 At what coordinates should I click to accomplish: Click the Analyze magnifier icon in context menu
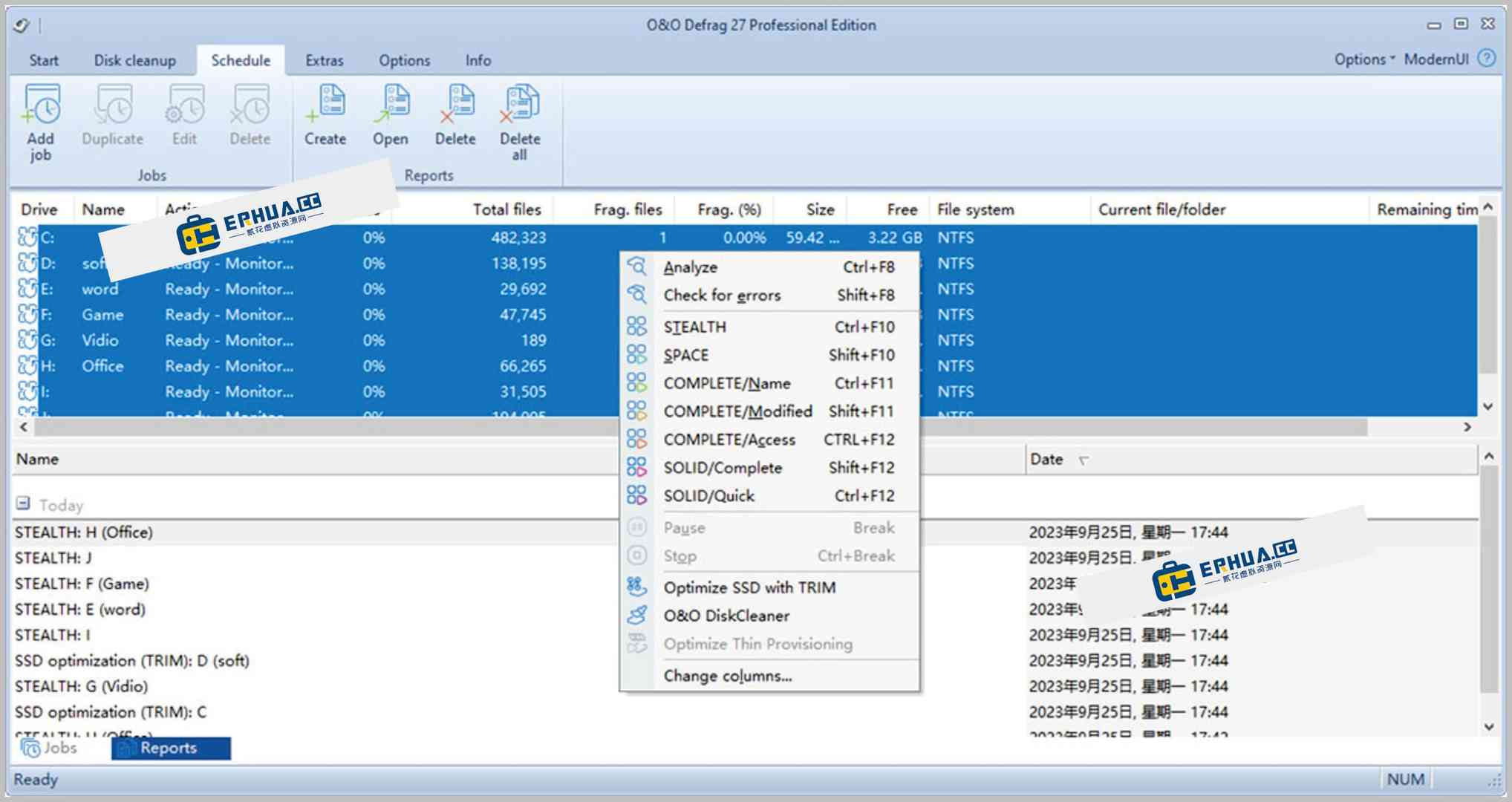(636, 267)
